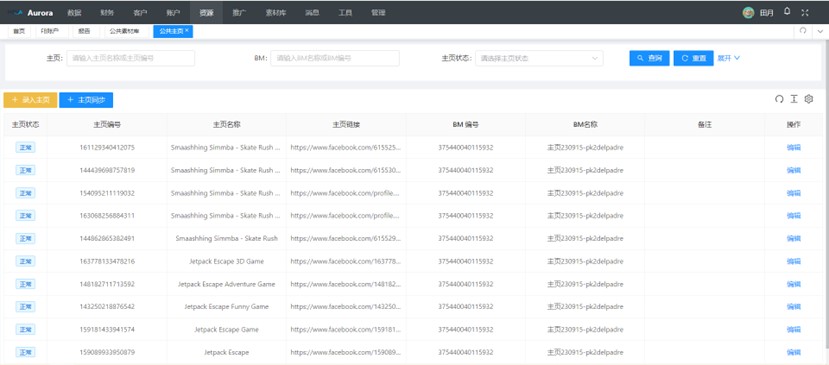Refresh the table data
Image resolution: width=829 pixels, height=365 pixels.
tap(779, 99)
